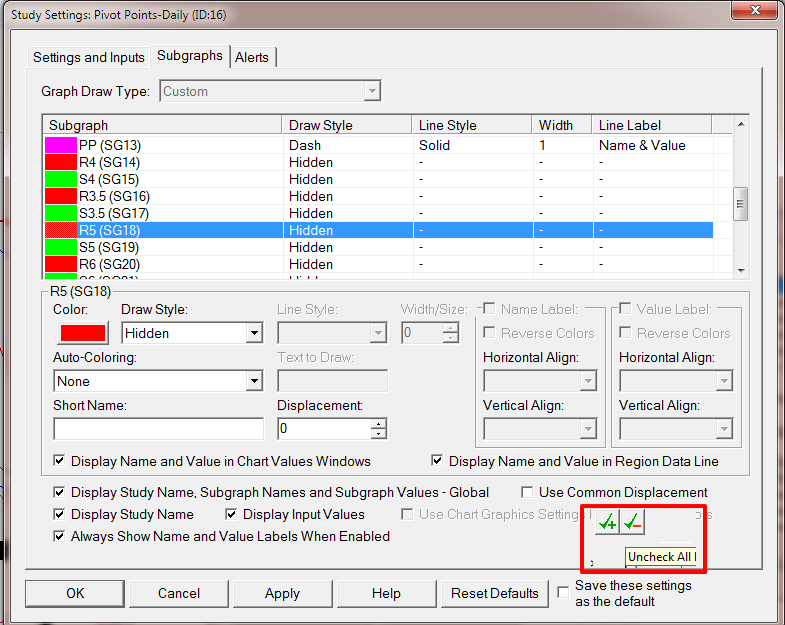Screen dimensions: 785x625
Task: Select the PP (SG13) subgraph row
Action: tap(378, 145)
